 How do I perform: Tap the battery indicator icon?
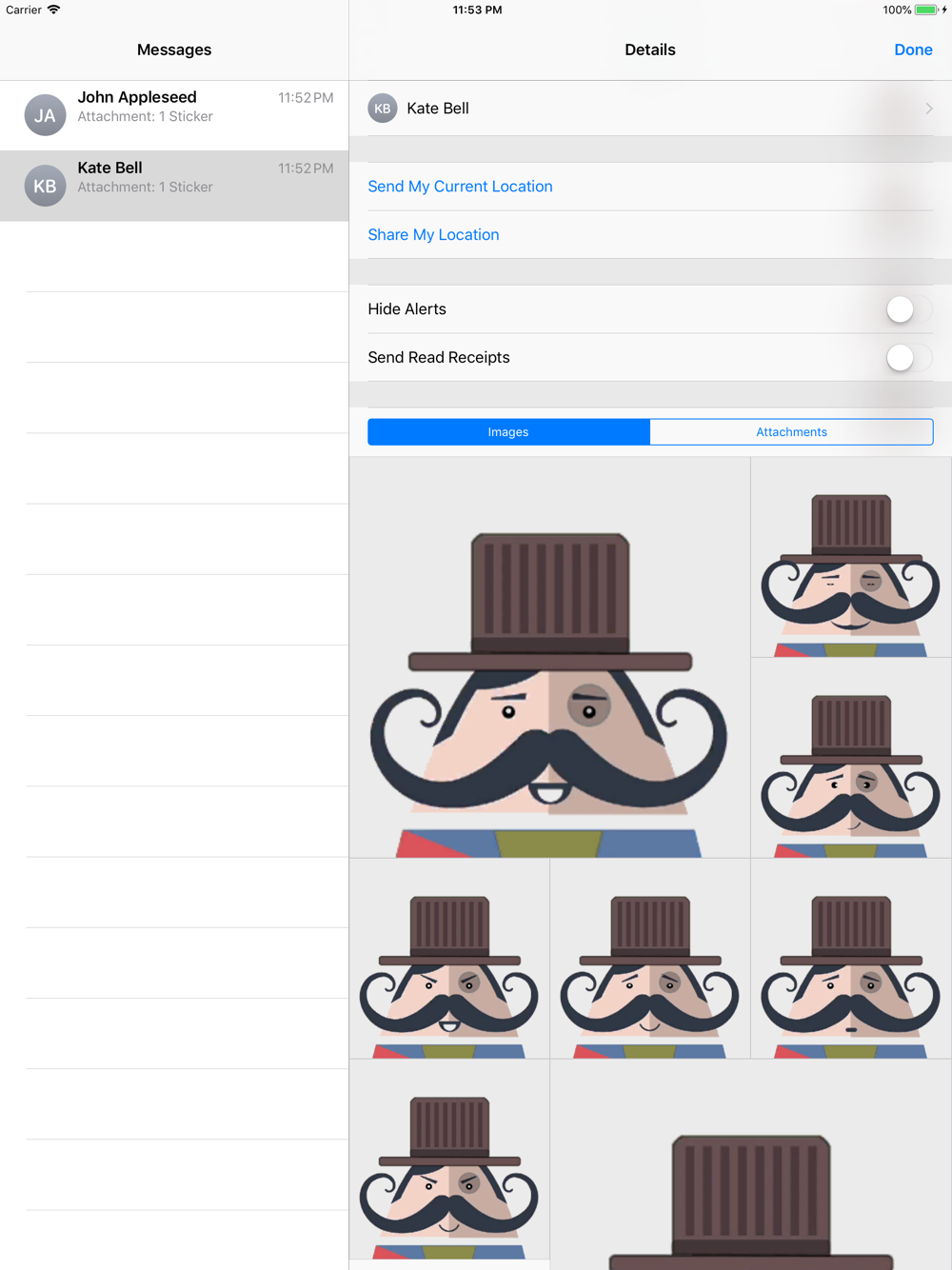(x=926, y=10)
